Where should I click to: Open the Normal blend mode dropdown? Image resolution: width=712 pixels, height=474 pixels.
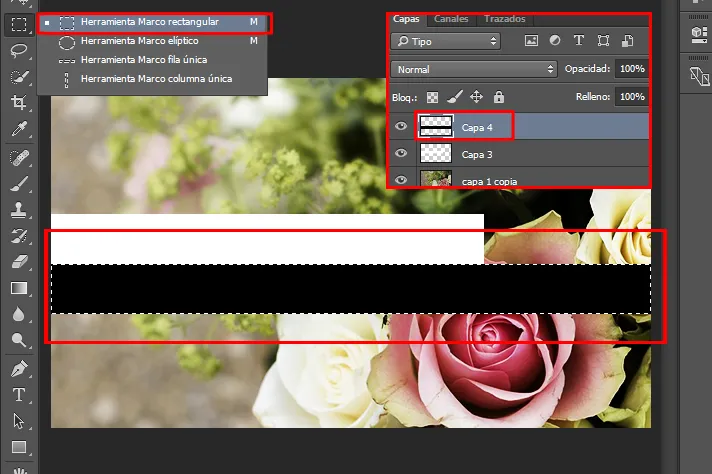click(x=474, y=69)
